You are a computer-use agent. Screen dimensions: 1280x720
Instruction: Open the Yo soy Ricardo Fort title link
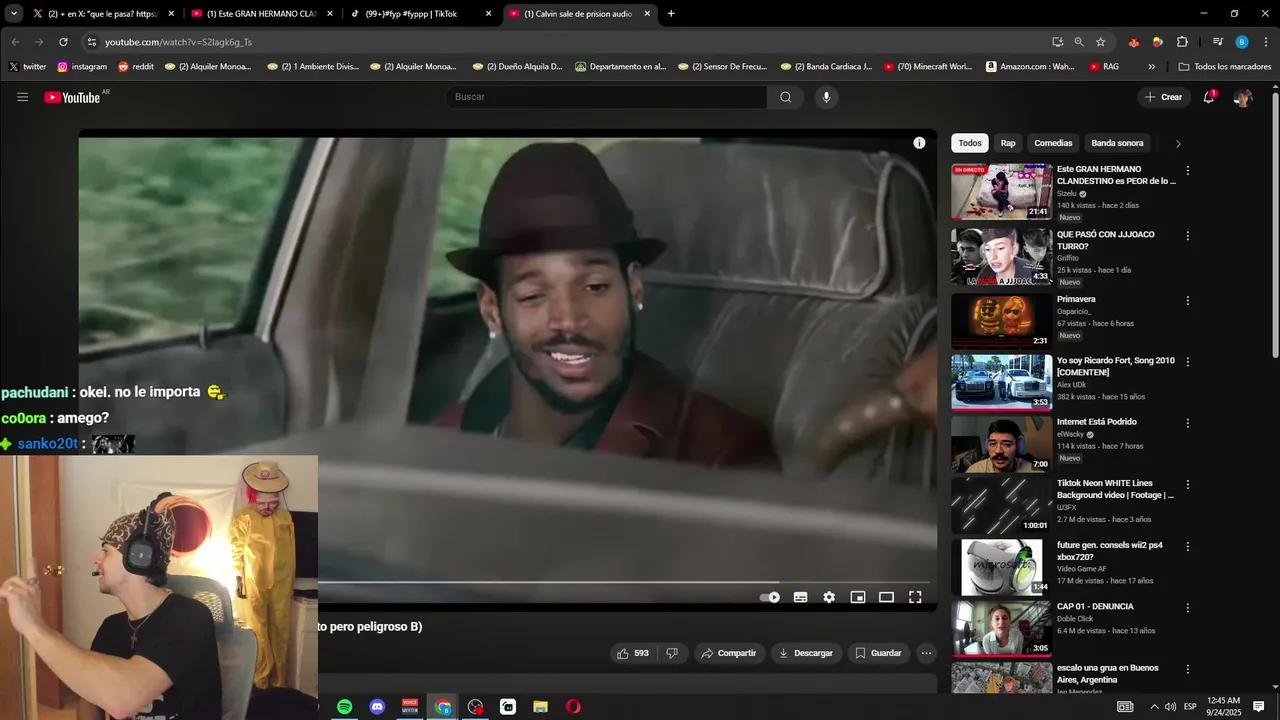pos(1116,366)
